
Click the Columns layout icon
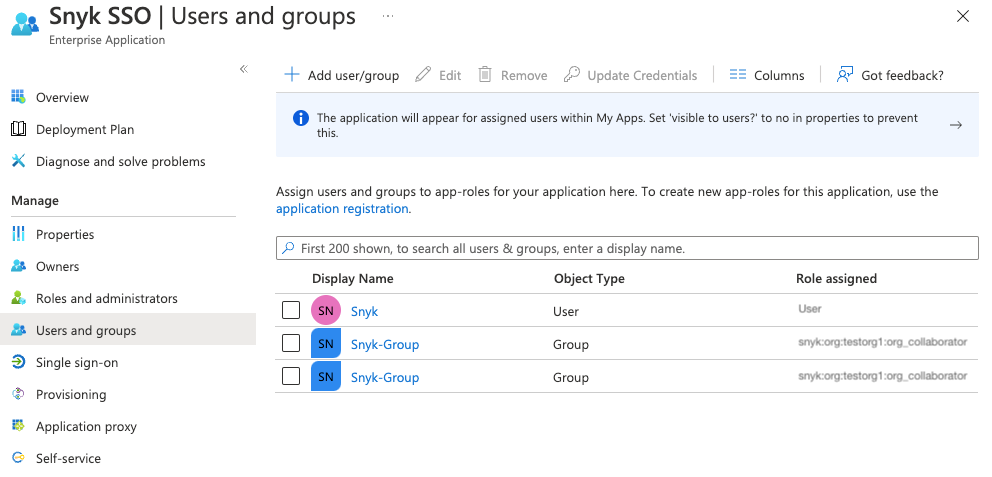coord(738,75)
